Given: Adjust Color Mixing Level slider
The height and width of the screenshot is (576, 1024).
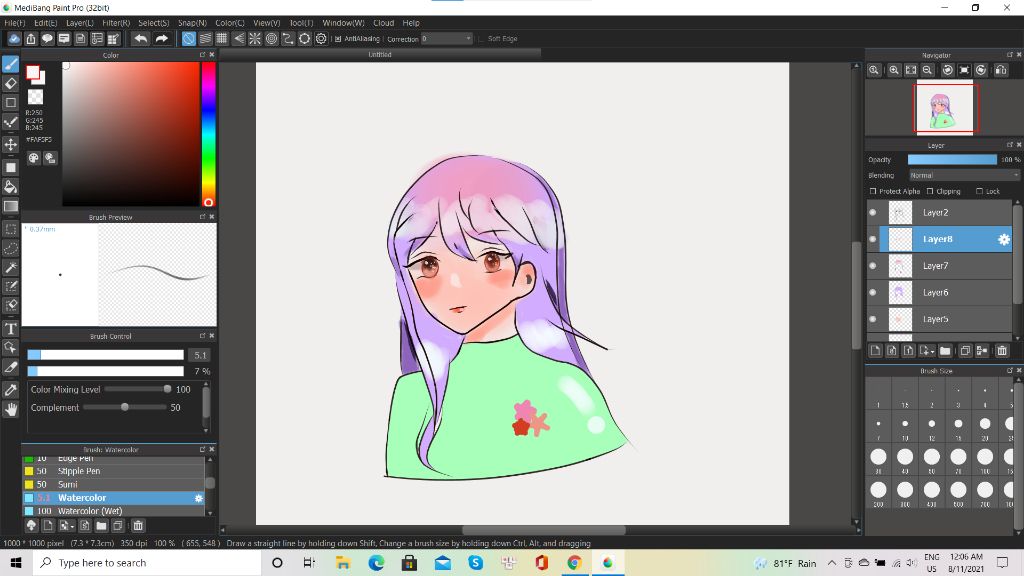Looking at the screenshot, I should 138,389.
